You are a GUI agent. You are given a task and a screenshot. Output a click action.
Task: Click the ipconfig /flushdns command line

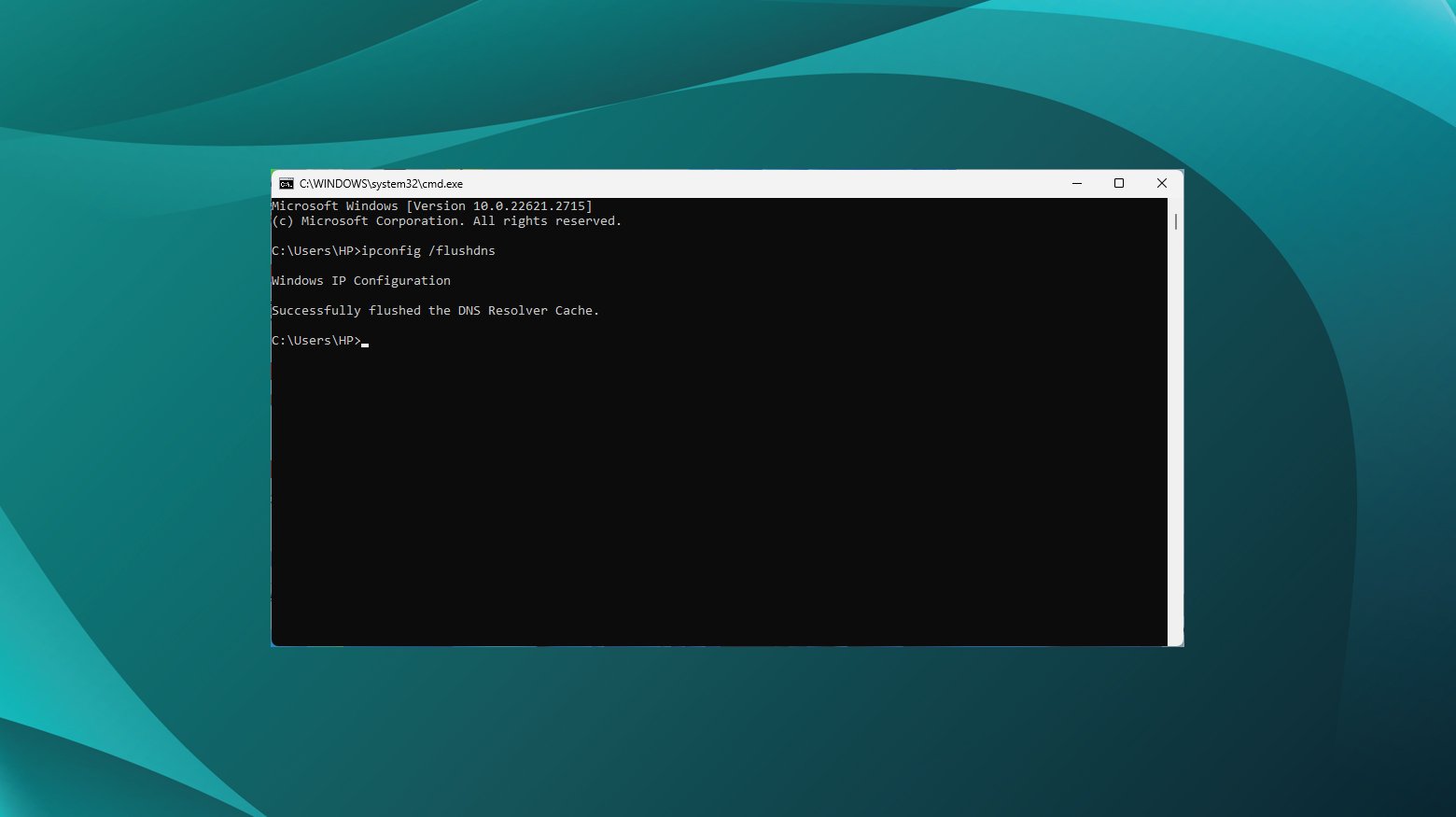[x=384, y=251]
